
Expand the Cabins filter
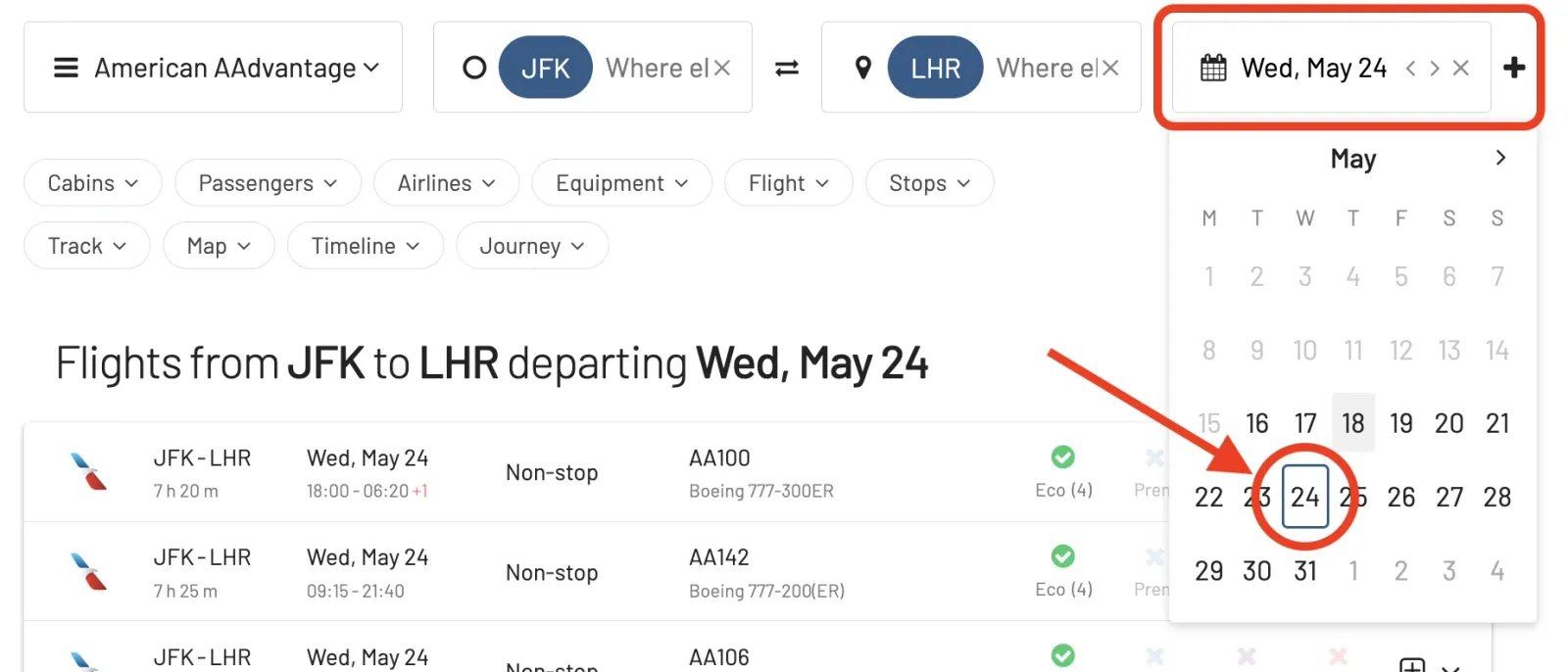click(x=93, y=183)
